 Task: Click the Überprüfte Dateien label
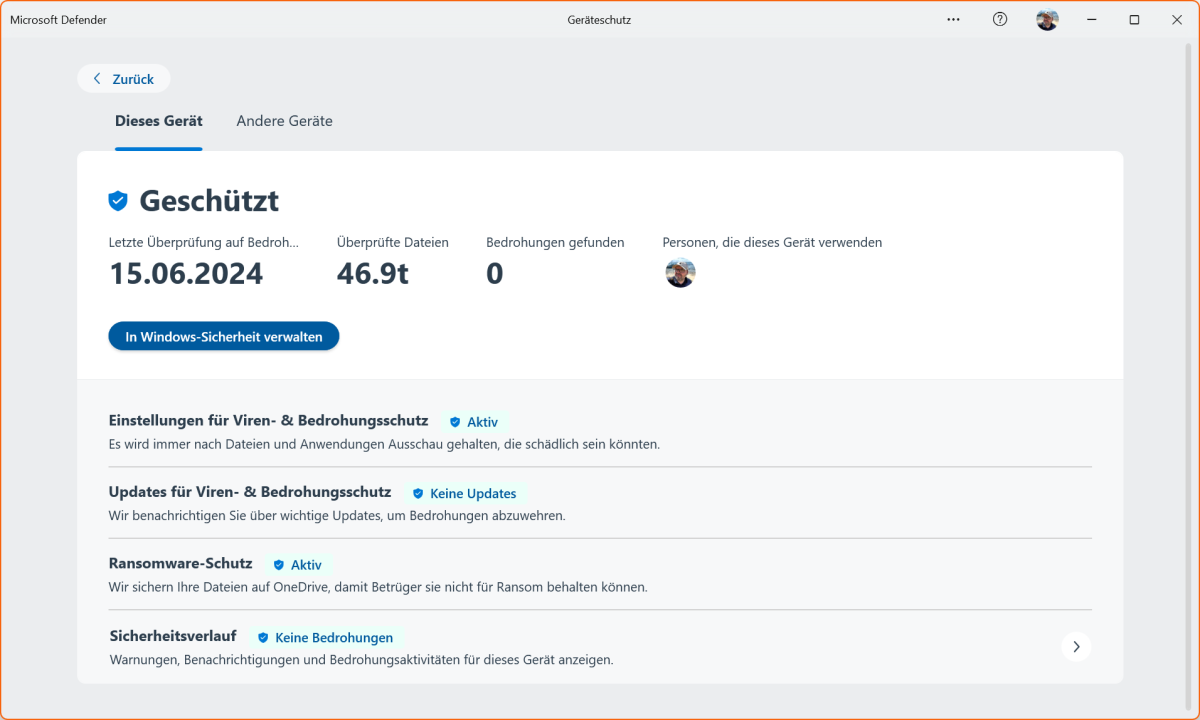point(393,242)
